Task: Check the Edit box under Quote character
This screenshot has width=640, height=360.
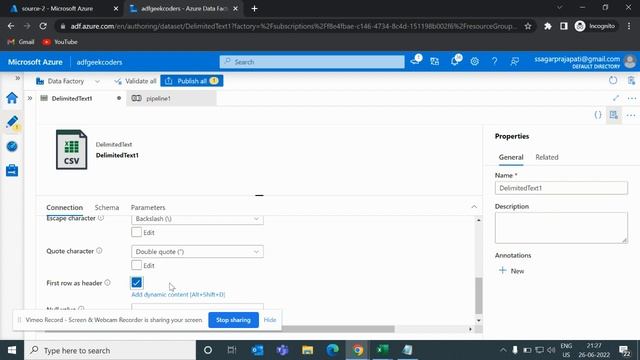Action: pyautogui.click(x=136, y=265)
